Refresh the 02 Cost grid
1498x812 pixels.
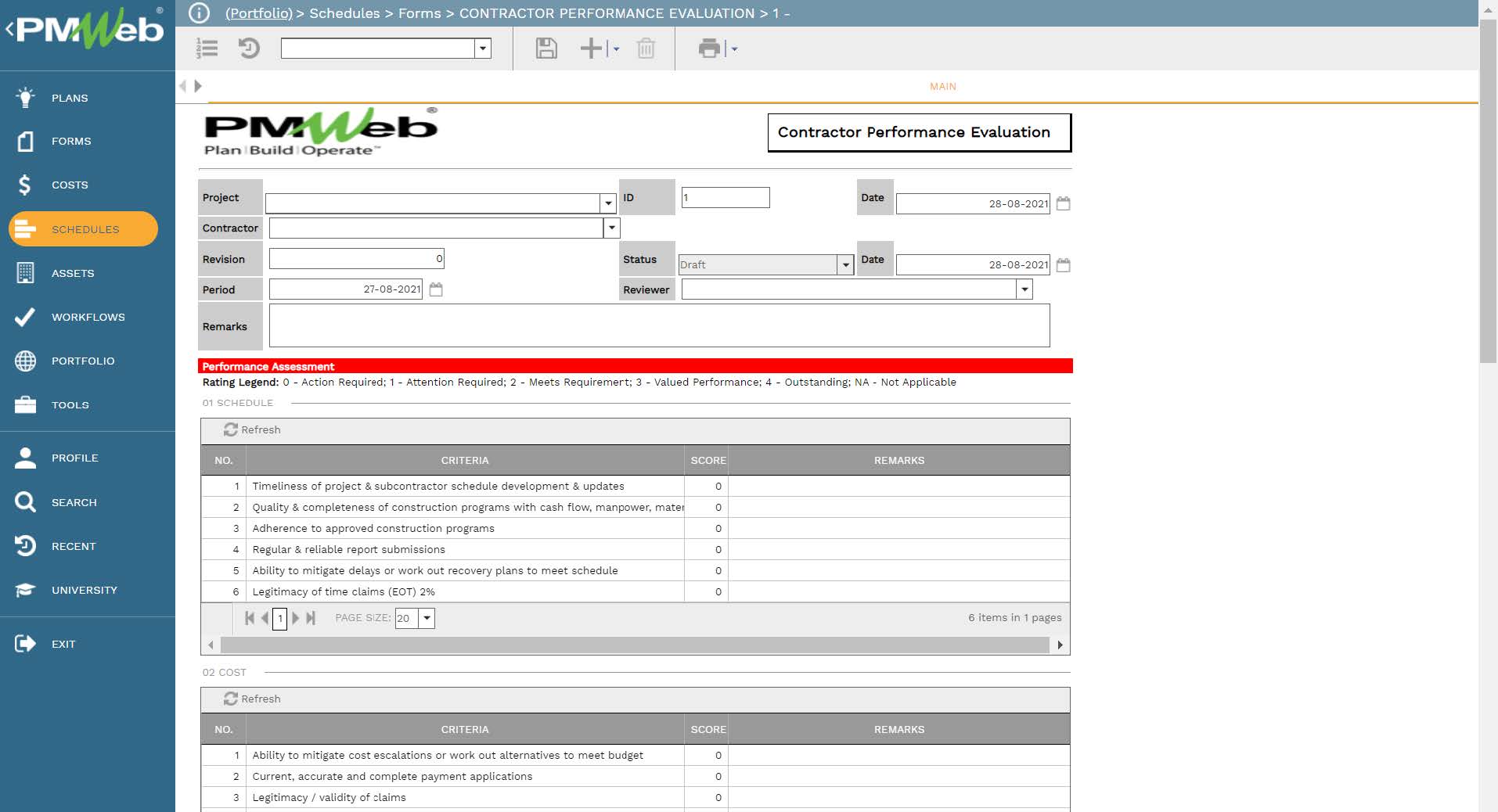pos(252,699)
